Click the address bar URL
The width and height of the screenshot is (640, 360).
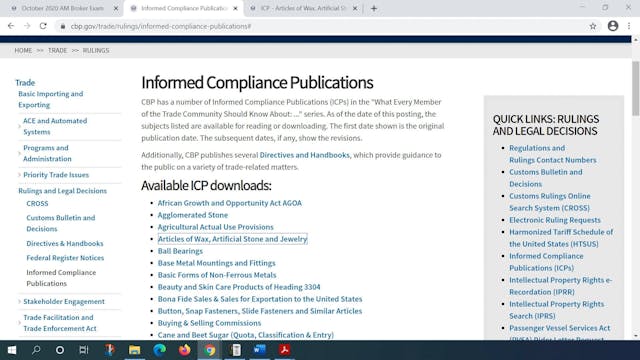(161, 26)
